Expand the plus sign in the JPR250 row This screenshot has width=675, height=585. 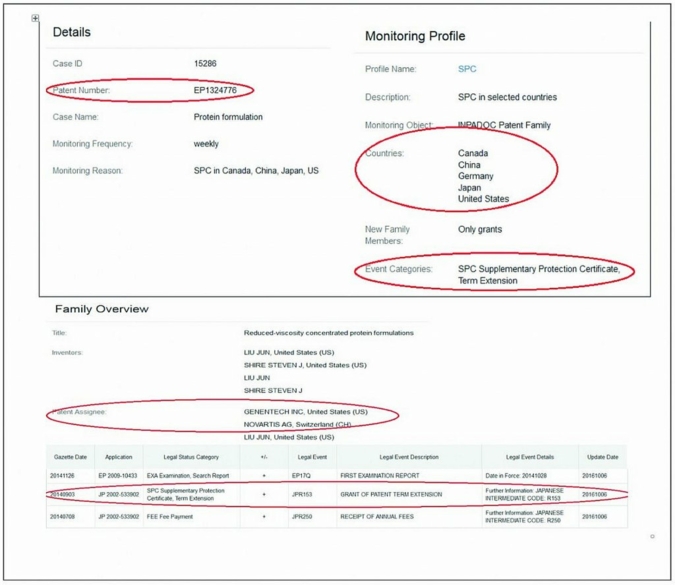coord(265,517)
